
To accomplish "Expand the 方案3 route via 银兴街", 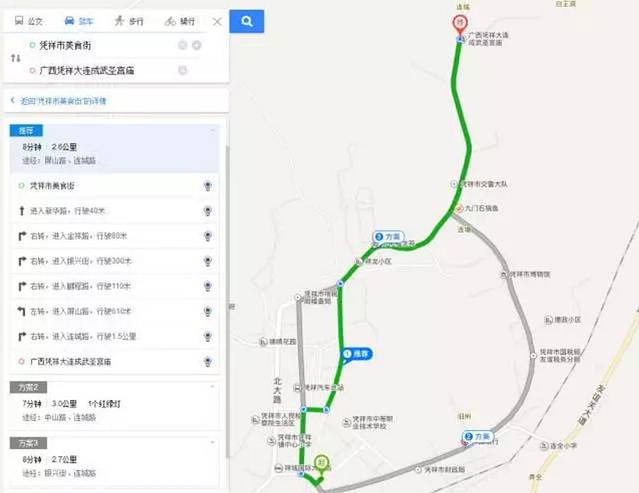I will (115, 461).
